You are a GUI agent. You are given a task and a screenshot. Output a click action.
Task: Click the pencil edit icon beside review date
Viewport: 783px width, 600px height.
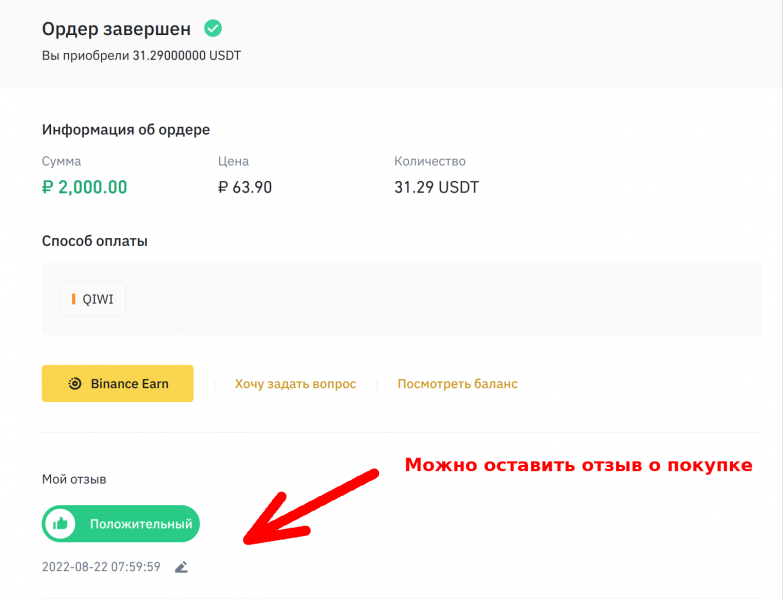click(181, 567)
